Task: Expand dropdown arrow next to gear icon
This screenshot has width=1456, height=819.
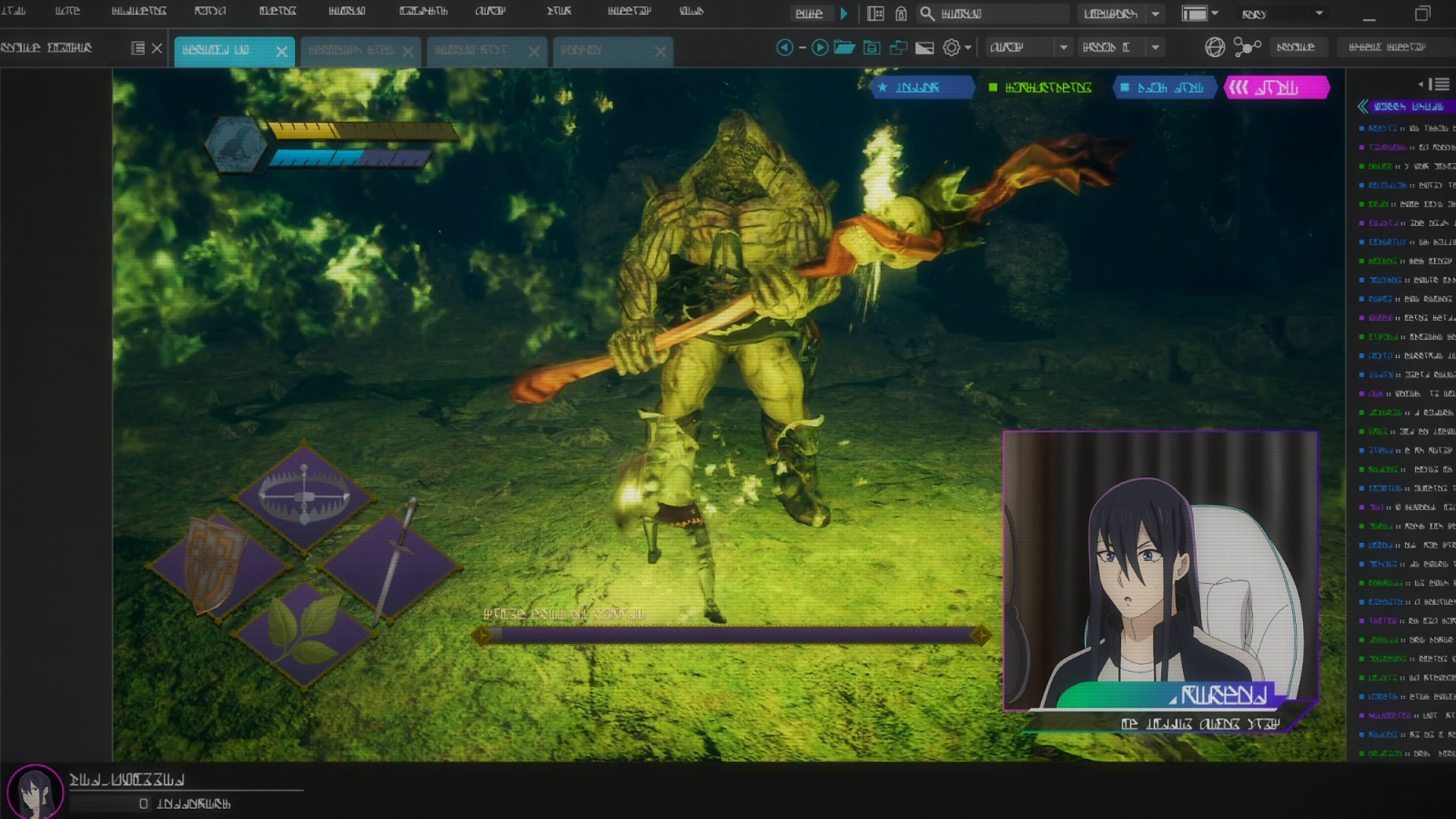Action: click(x=968, y=48)
